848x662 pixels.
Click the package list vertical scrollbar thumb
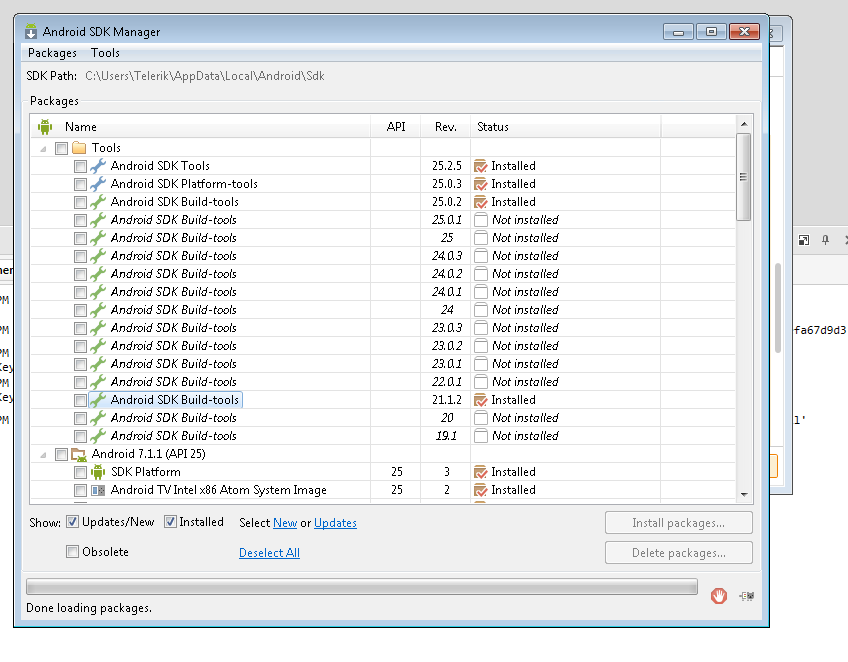[x=743, y=177]
